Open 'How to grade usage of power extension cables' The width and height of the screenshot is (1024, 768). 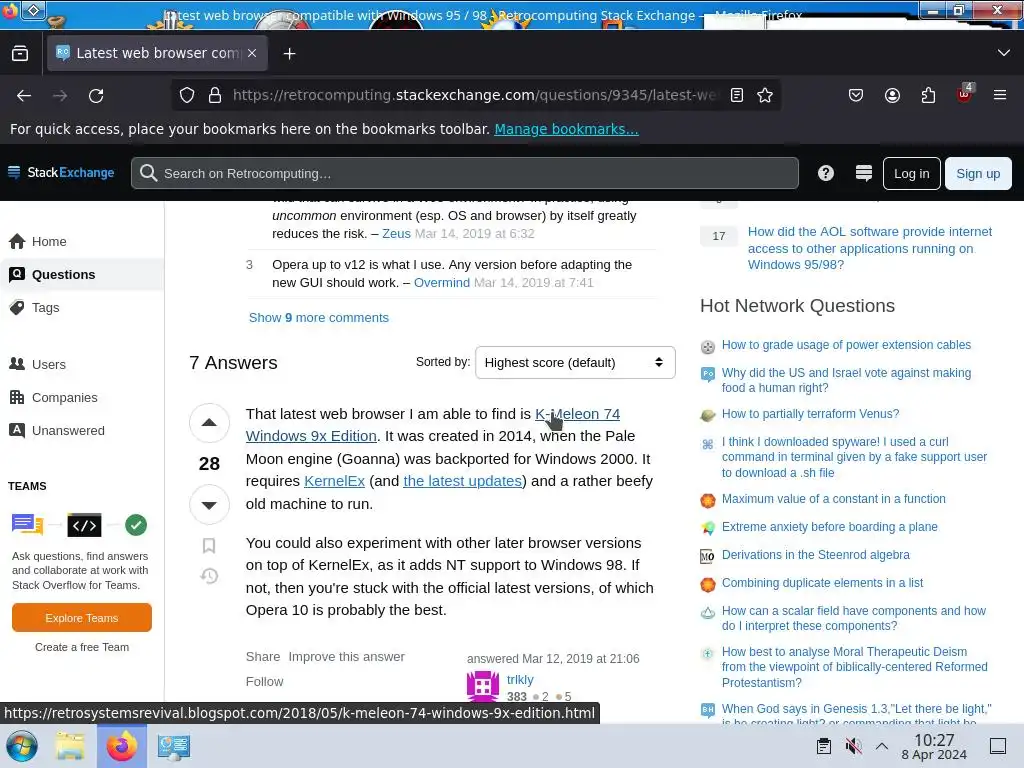pos(846,345)
